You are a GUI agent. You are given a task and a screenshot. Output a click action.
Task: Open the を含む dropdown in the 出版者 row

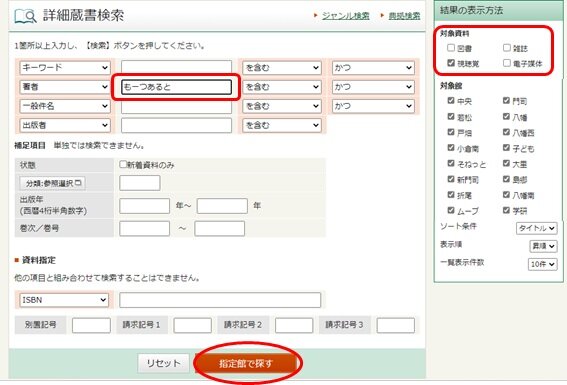click(x=282, y=125)
